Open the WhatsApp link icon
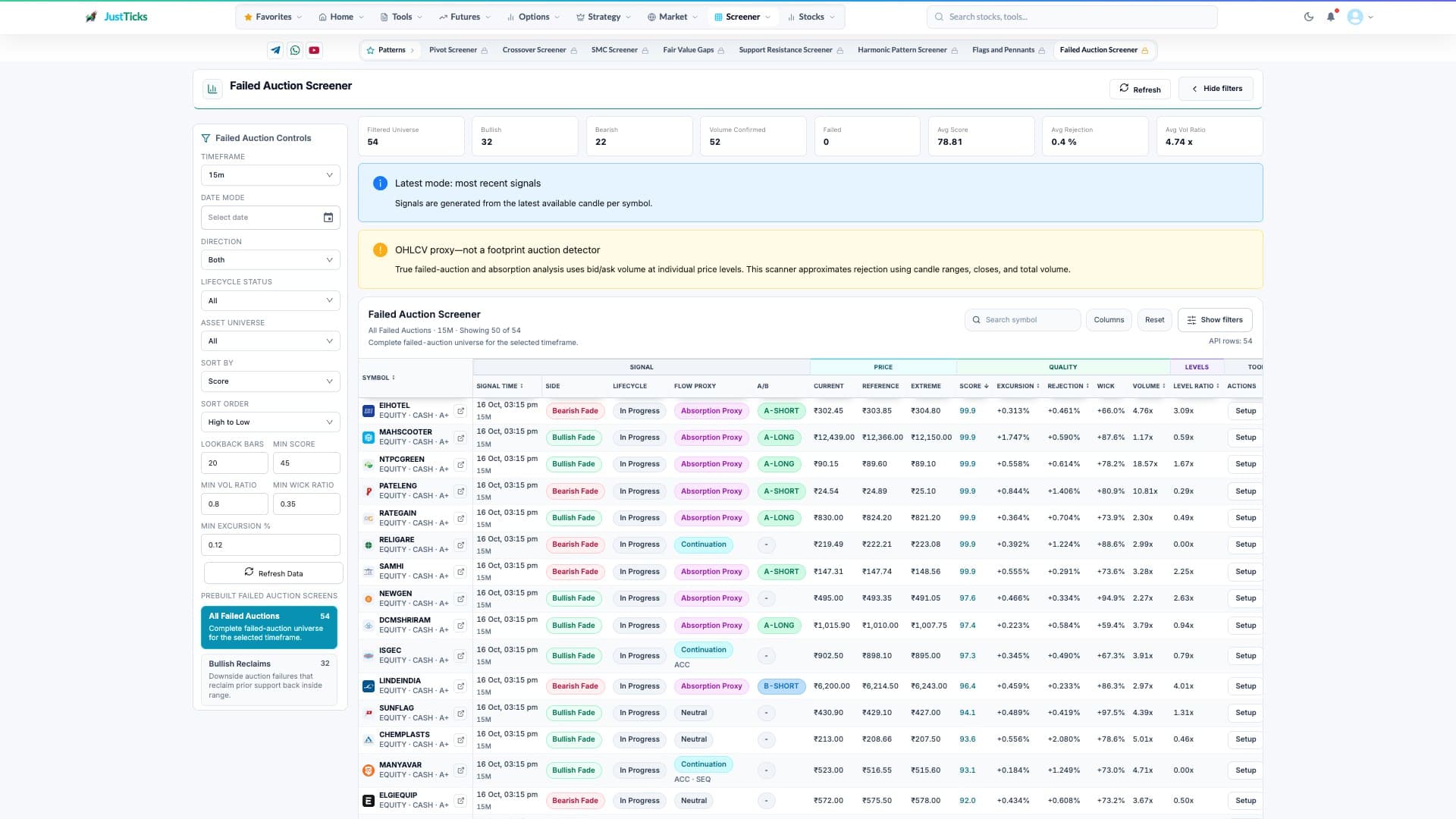Screen dimensions: 1456x819 tap(295, 50)
